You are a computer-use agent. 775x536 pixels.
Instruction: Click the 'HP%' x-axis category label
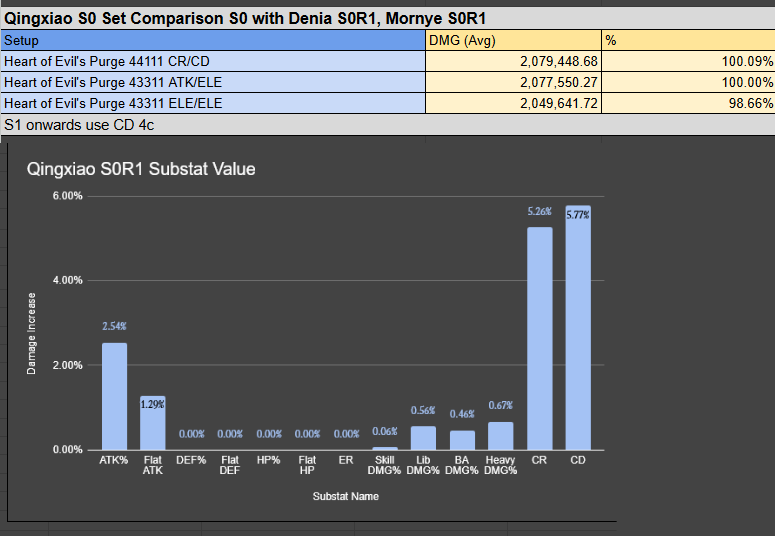click(268, 460)
